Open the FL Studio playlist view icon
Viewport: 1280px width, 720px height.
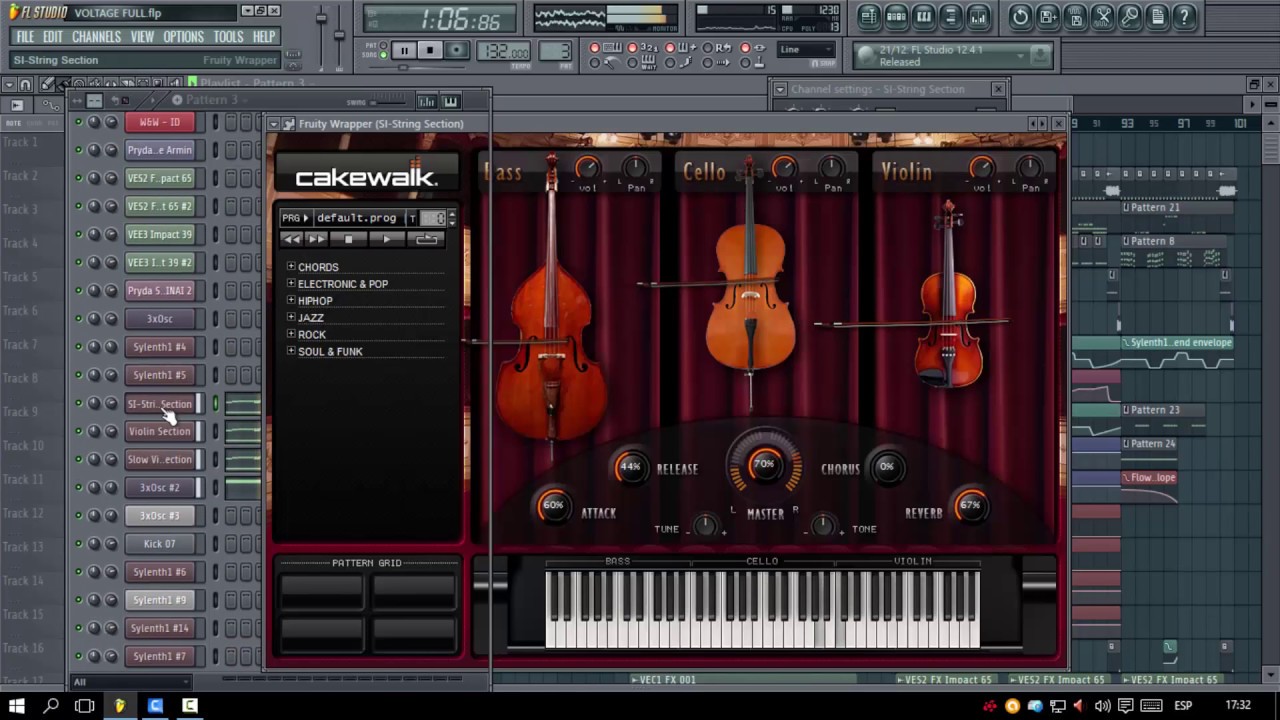(x=868, y=16)
